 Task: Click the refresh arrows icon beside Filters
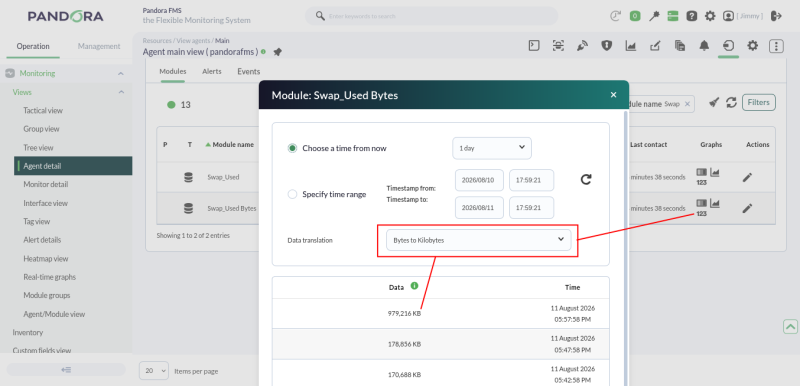(732, 102)
